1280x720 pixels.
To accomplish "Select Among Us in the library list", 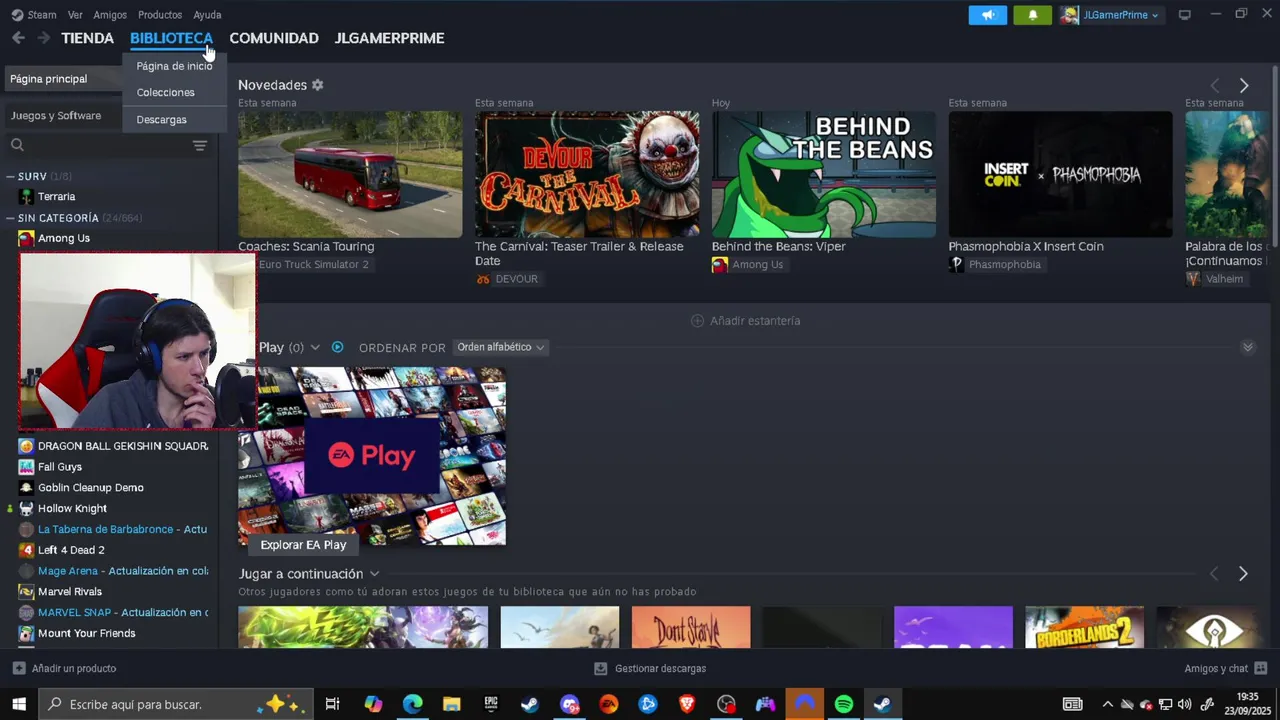I will 63,238.
